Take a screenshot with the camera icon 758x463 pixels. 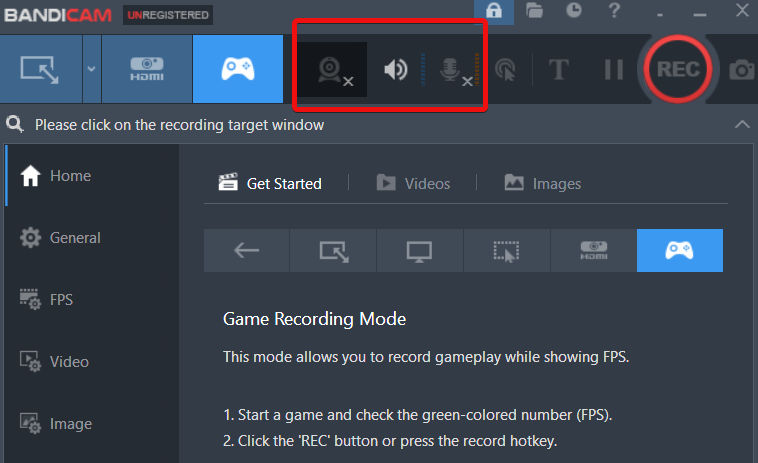(742, 70)
